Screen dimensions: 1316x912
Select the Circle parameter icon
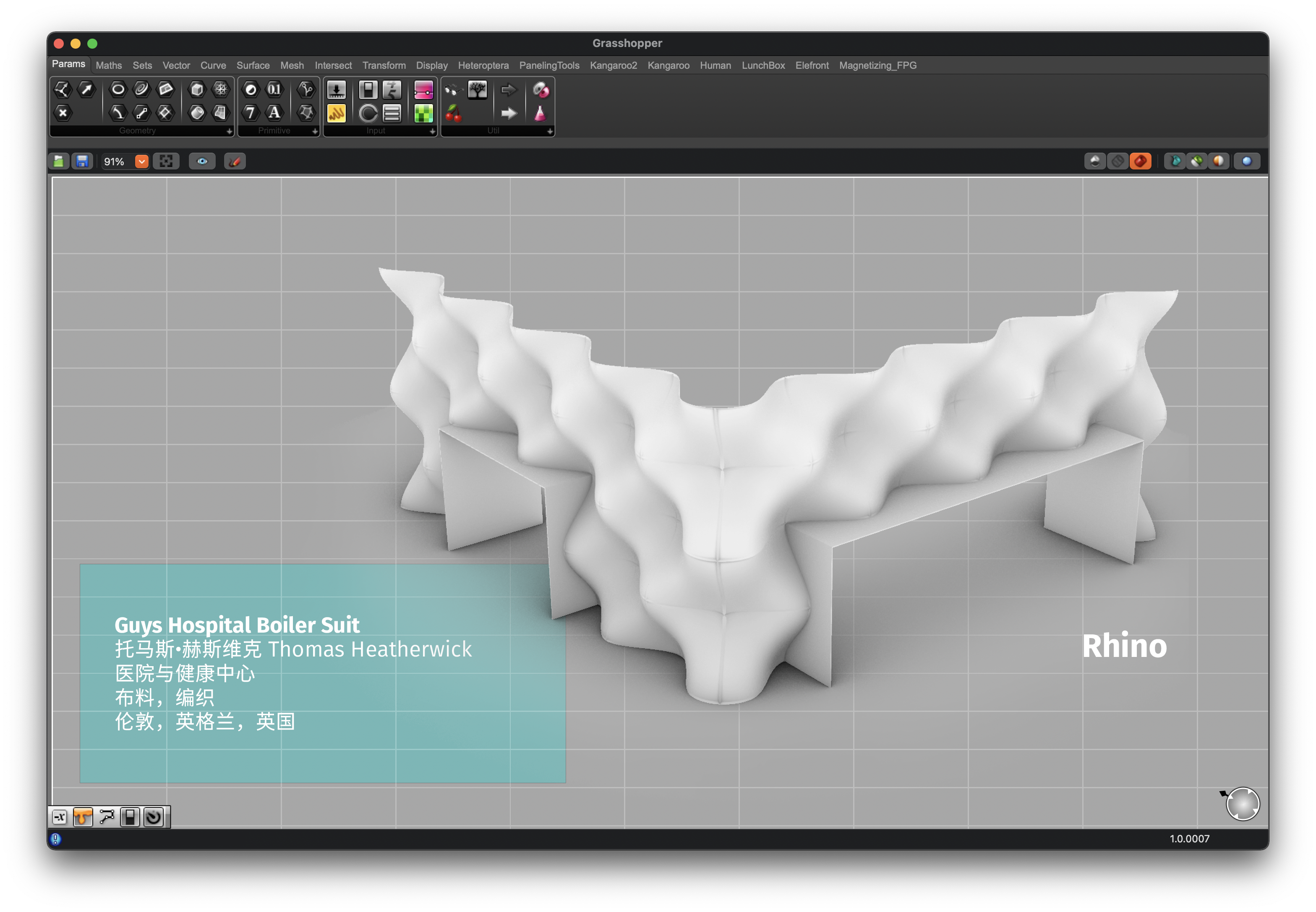click(x=118, y=89)
